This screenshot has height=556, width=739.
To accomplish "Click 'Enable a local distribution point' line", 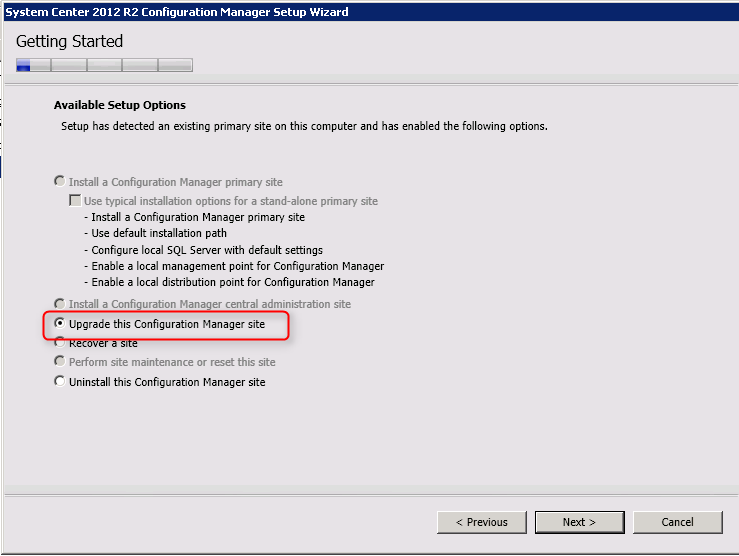I will [229, 282].
